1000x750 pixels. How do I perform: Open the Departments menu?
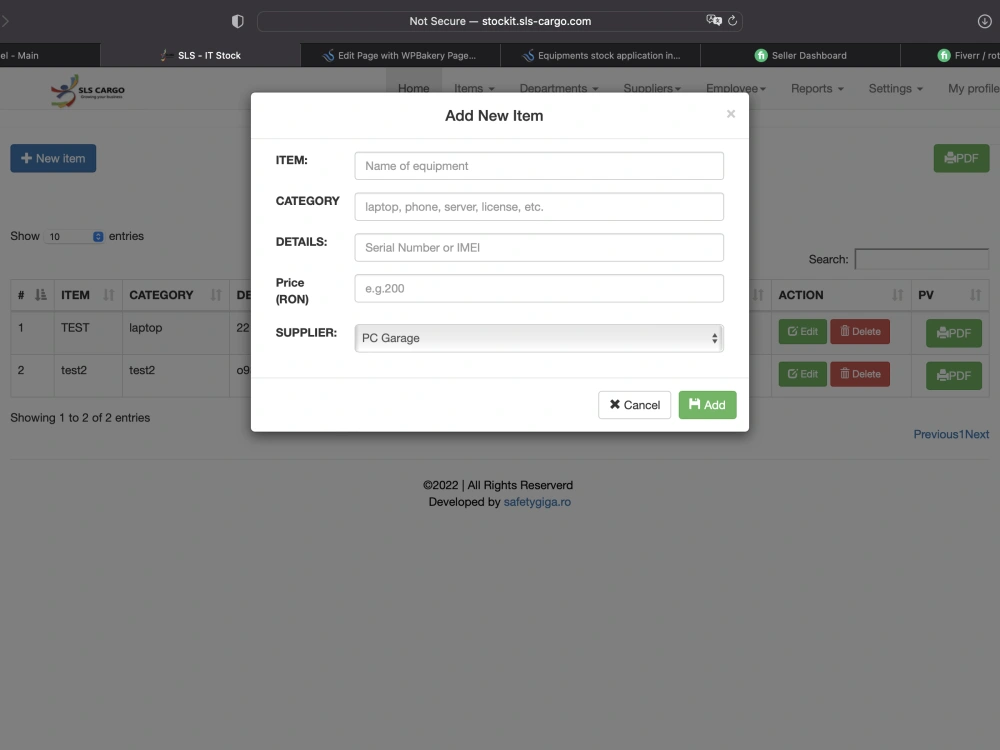tap(559, 89)
